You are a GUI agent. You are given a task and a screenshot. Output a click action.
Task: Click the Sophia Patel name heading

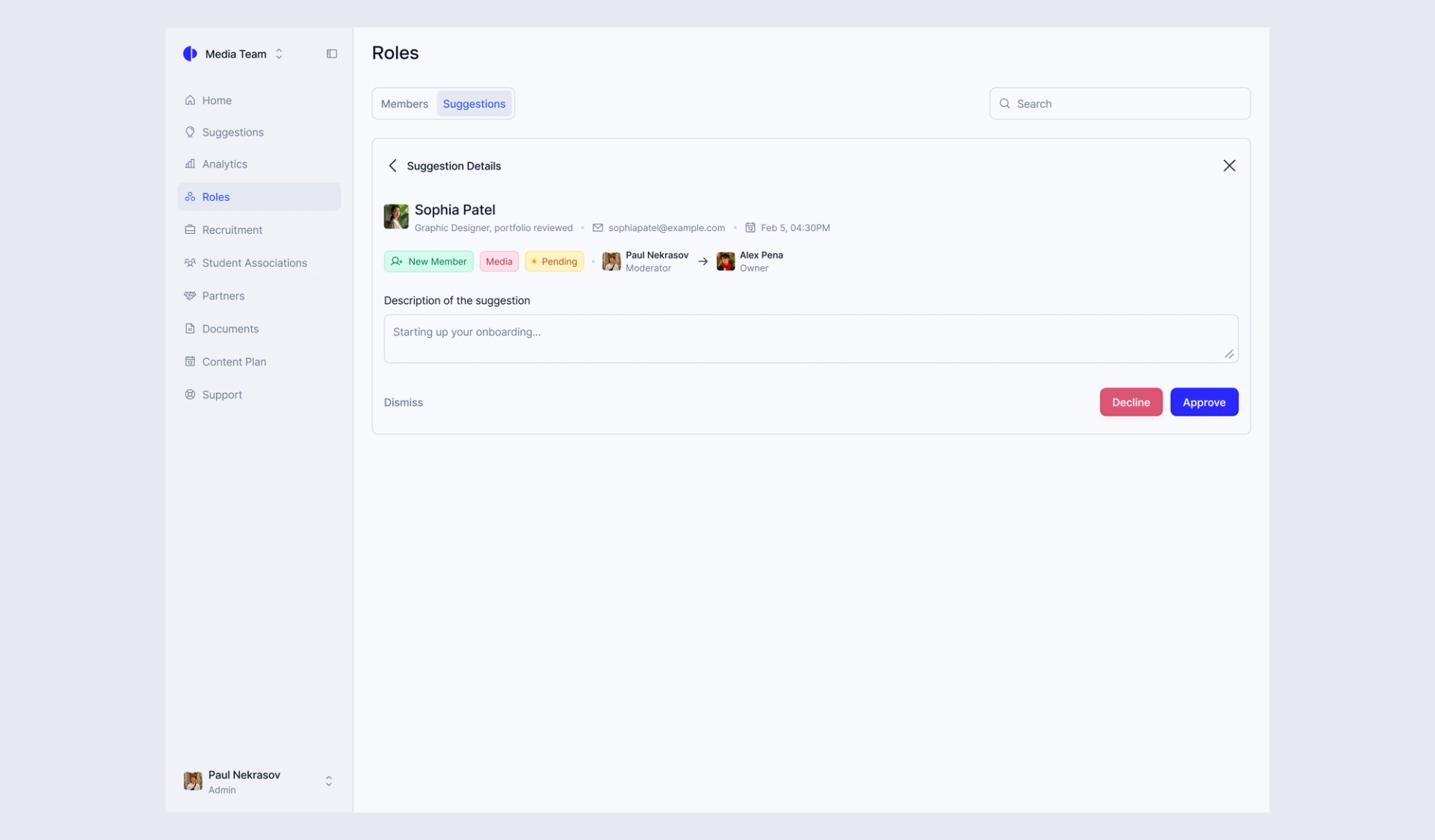tap(454, 210)
